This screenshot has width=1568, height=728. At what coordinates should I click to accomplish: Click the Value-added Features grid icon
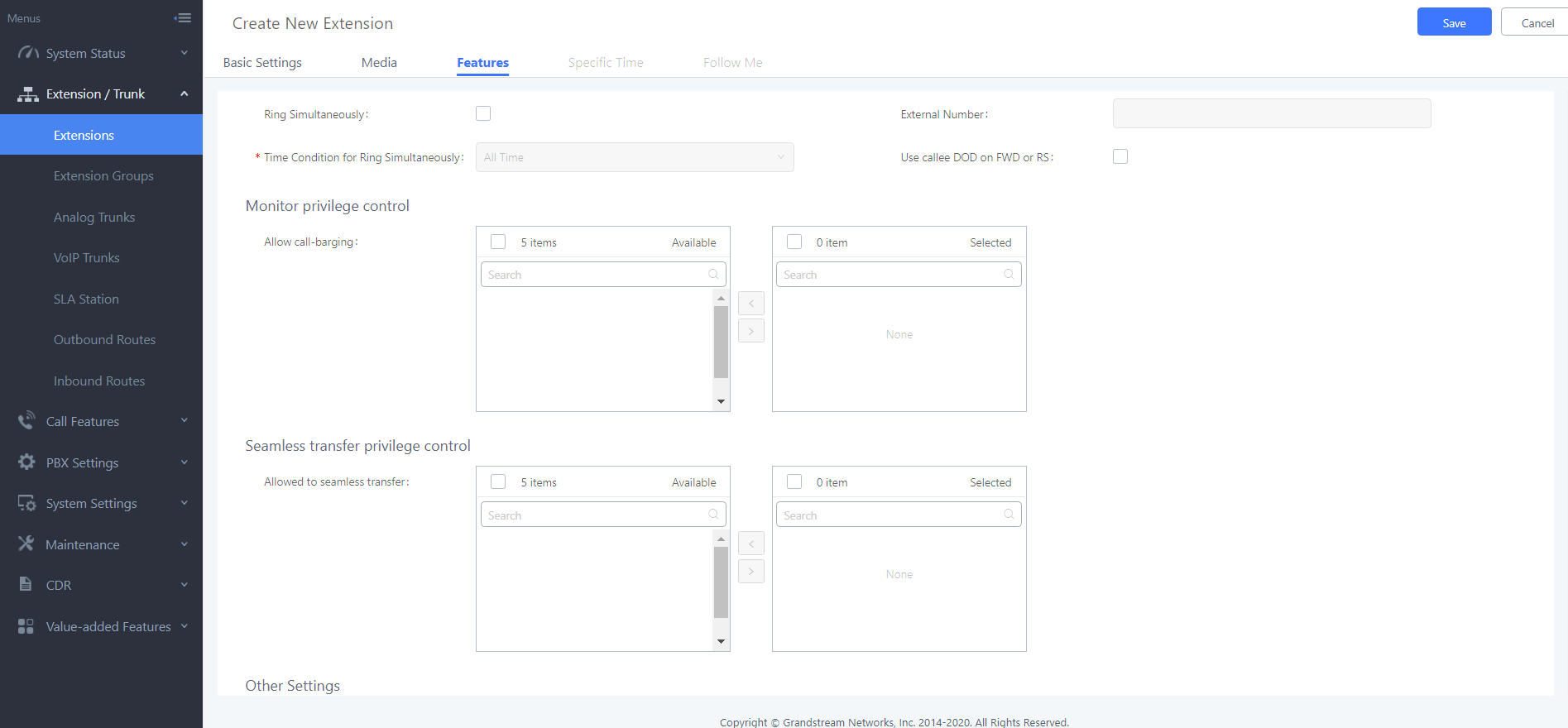[26, 626]
